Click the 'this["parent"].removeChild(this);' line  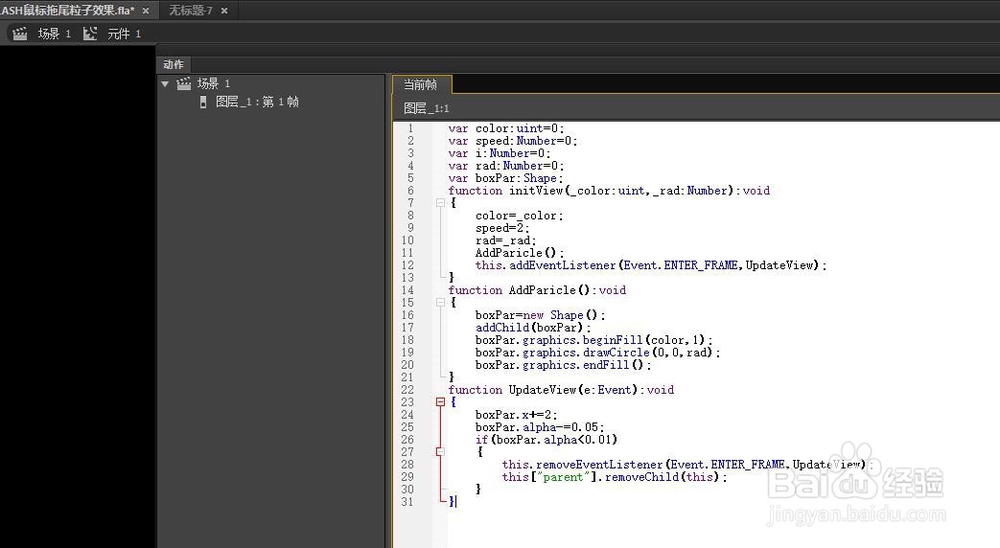pyautogui.click(x=615, y=477)
